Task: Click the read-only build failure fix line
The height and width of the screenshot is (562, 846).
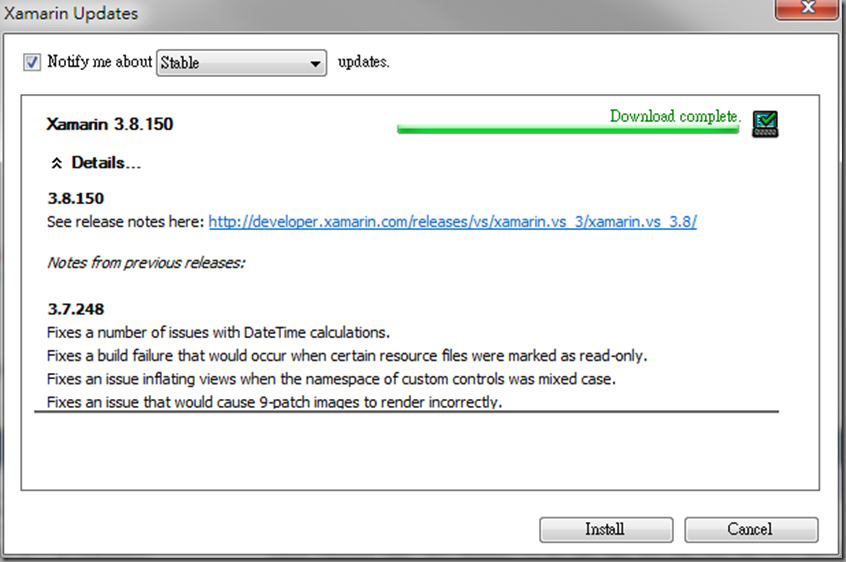Action: 347,356
